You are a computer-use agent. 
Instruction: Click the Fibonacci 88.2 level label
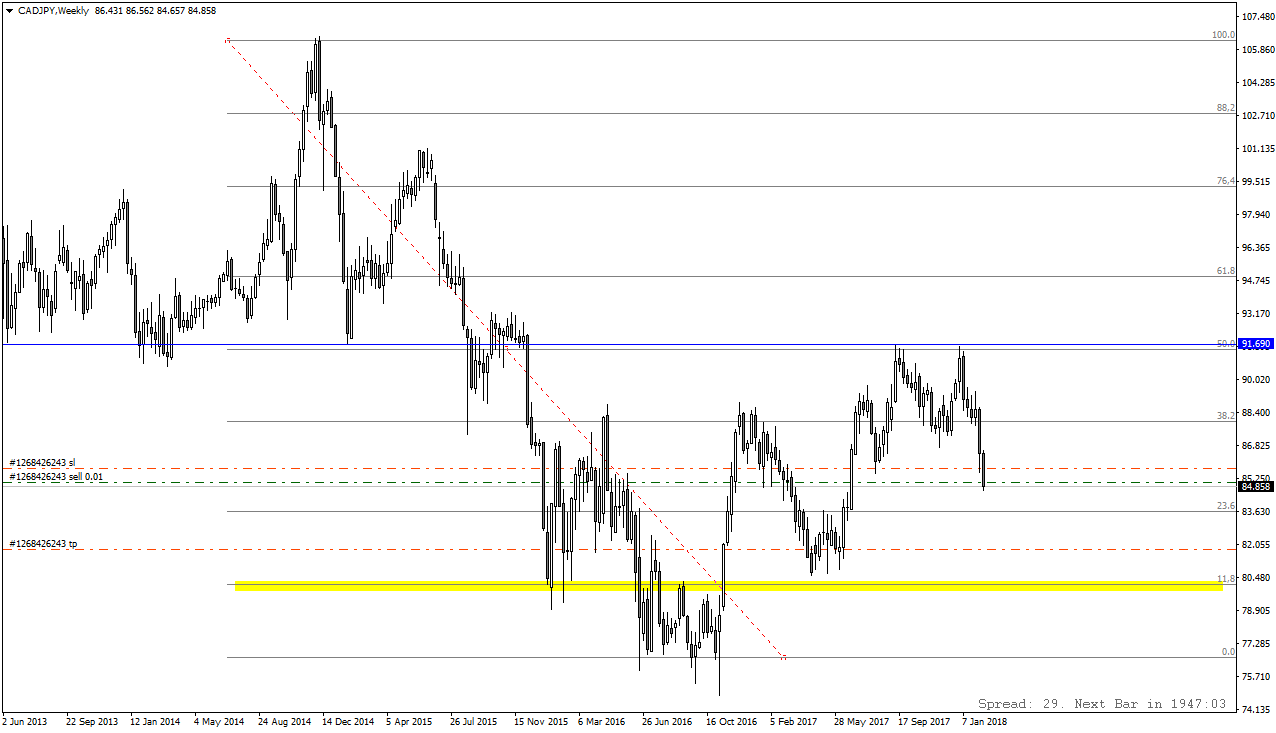1226,108
